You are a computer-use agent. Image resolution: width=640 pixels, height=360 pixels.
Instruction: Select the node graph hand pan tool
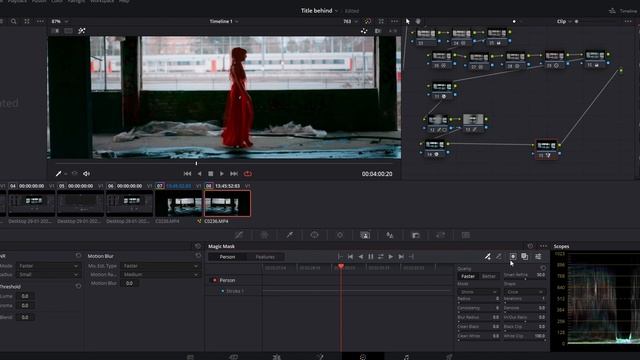pyautogui.click(x=418, y=21)
